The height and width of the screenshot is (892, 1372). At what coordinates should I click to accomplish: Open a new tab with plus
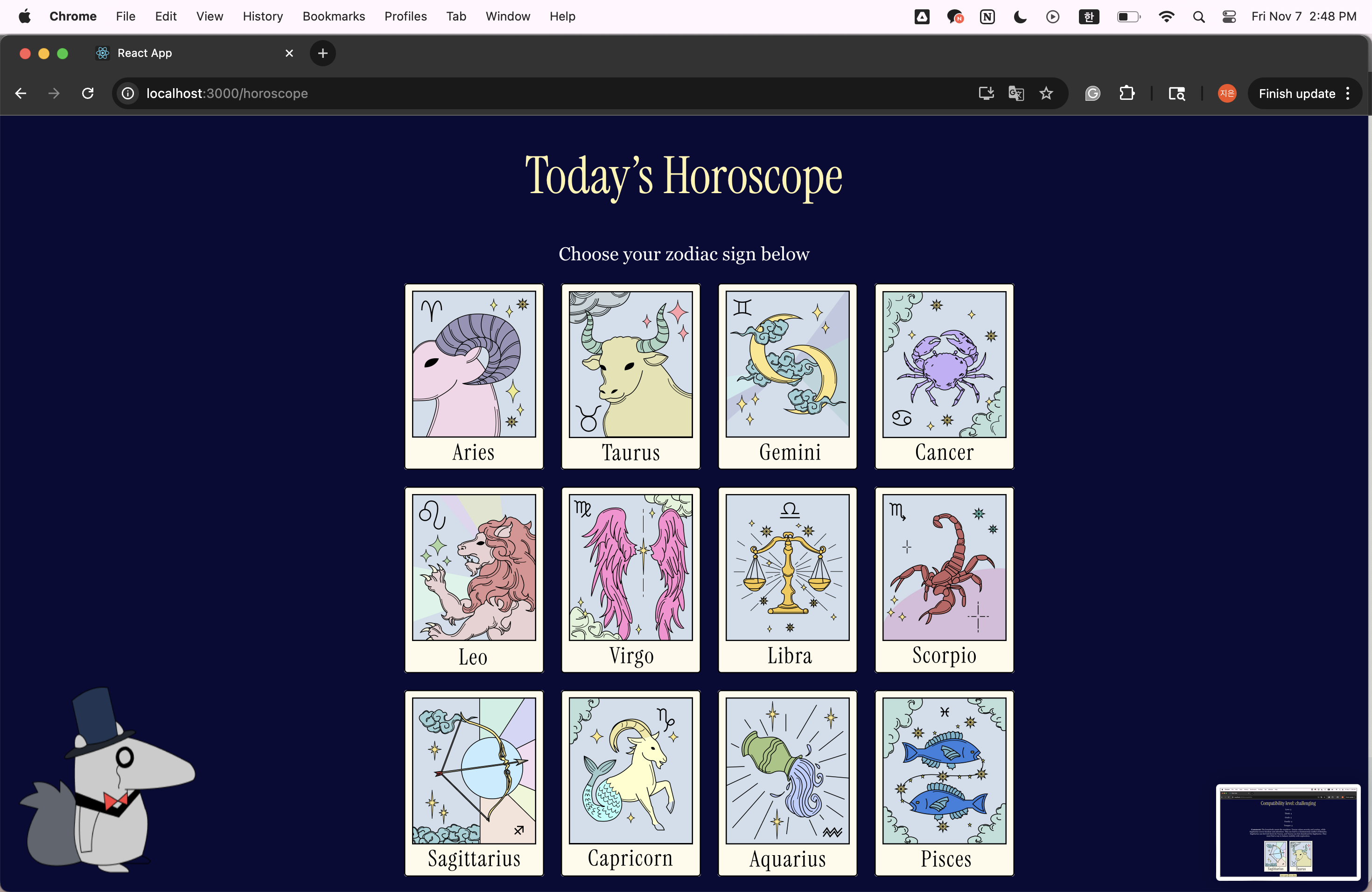click(323, 53)
